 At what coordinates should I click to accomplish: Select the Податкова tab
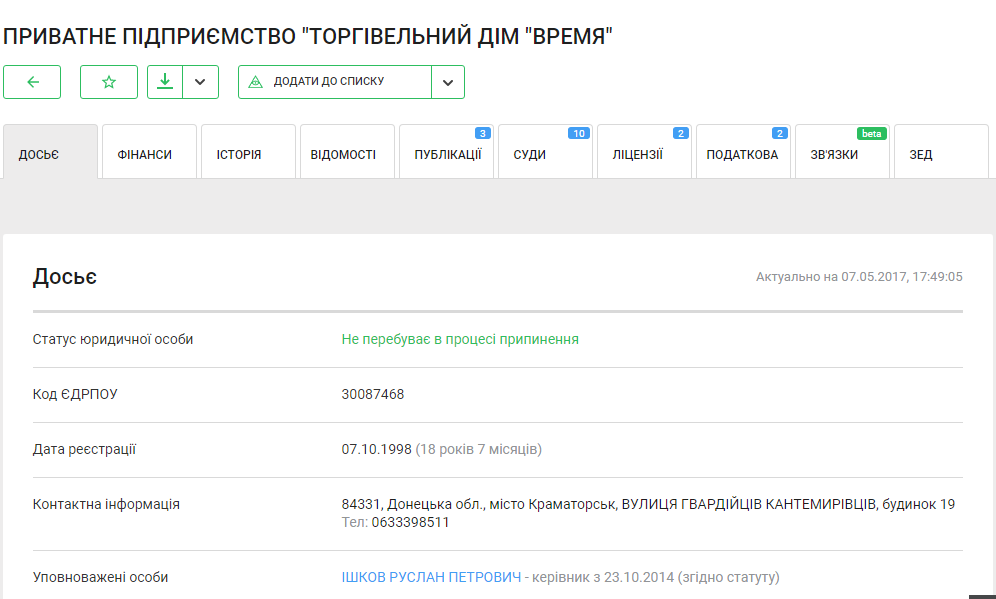pyautogui.click(x=742, y=154)
